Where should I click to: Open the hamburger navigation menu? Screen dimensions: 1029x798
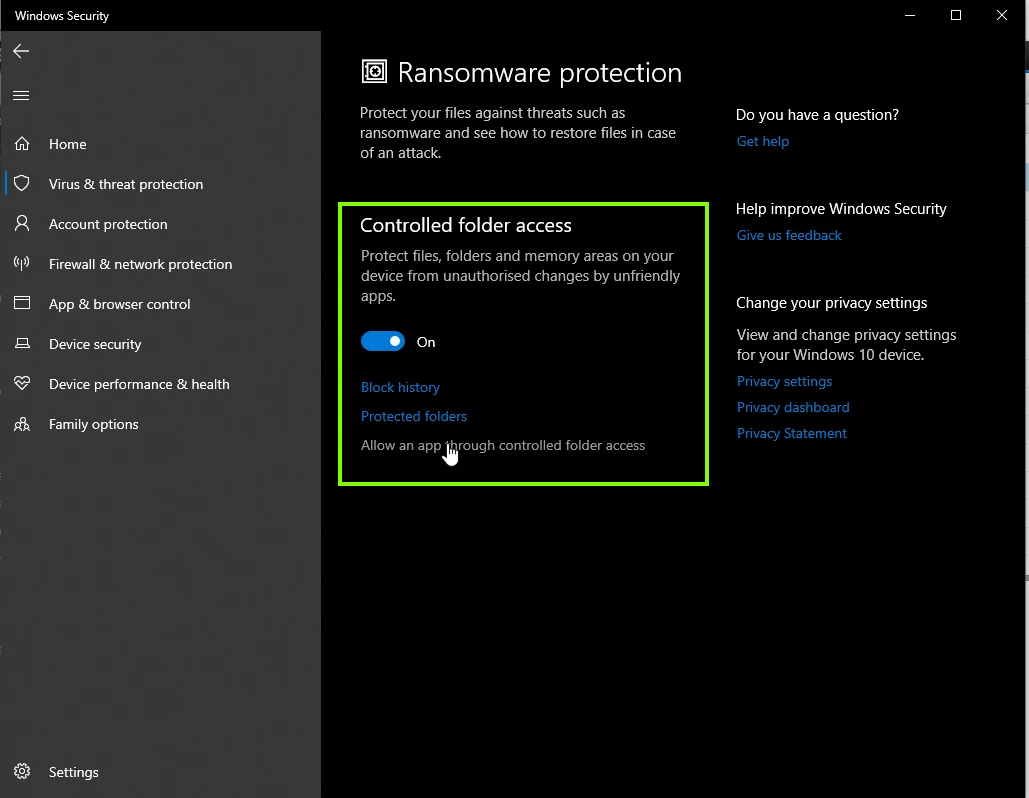[x=21, y=96]
